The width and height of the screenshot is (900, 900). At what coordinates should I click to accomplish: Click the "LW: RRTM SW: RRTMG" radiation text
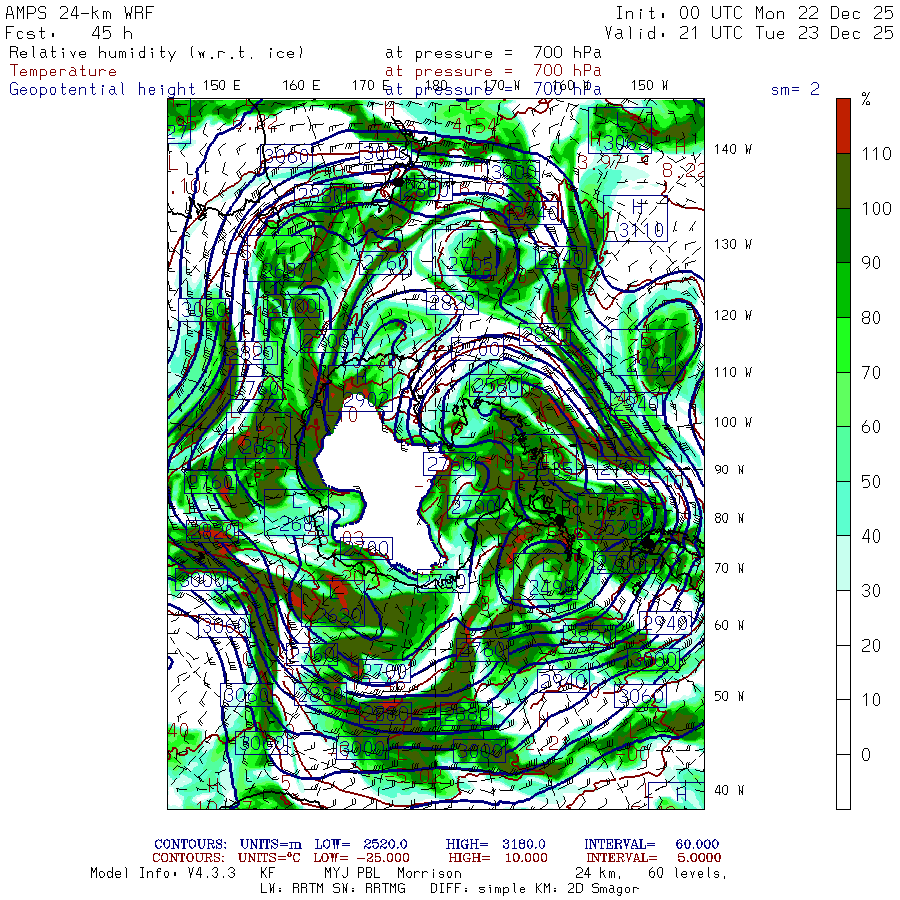332,889
